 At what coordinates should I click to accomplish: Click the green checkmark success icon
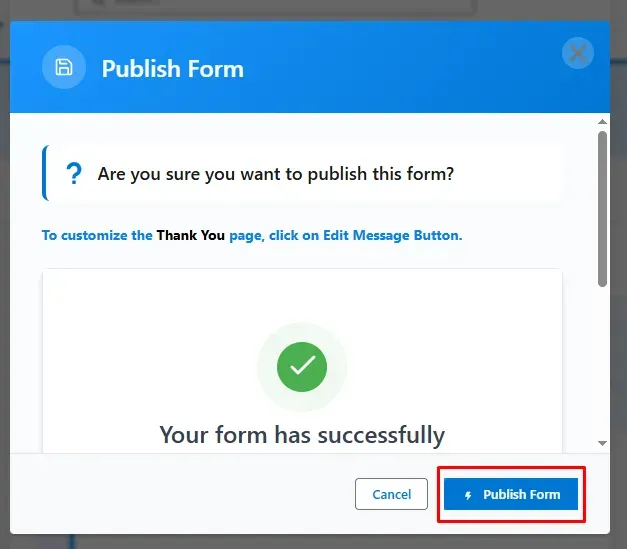coord(302,367)
